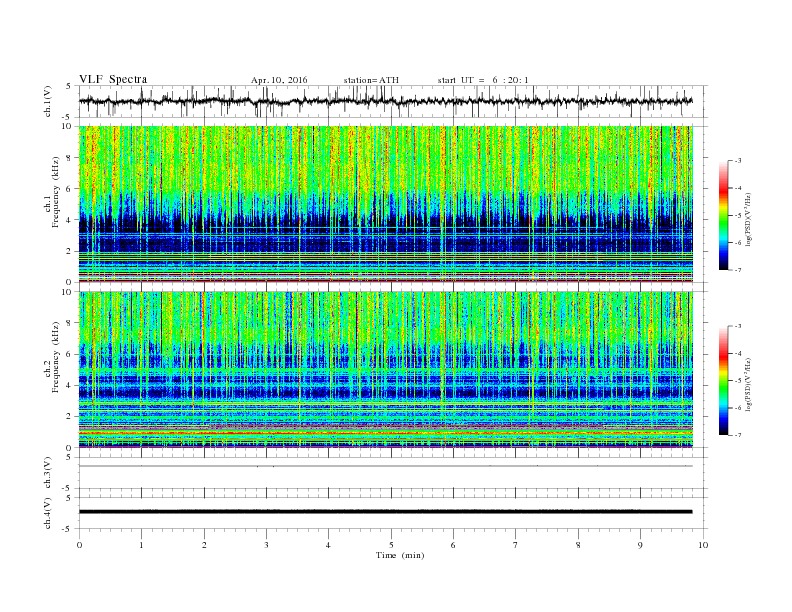792x612 pixels.
Task: Click the 'VLF Spectra' title text
Action: pos(113,79)
